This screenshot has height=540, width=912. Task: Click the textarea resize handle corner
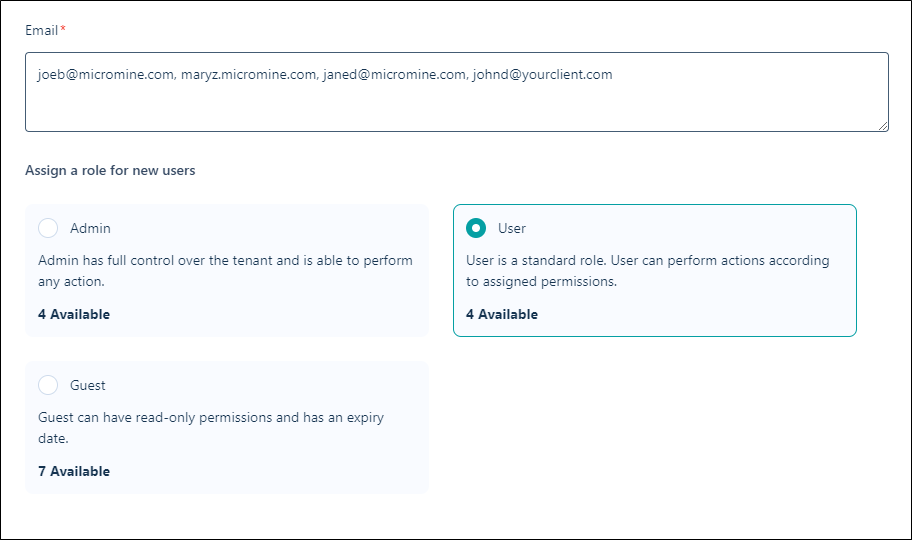[x=883, y=126]
